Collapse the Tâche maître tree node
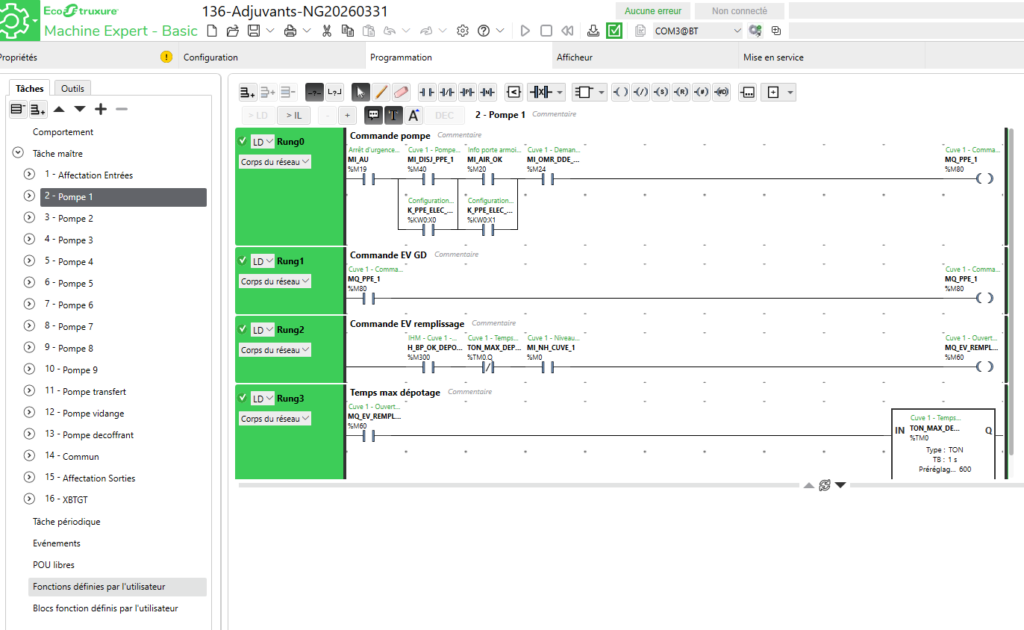This screenshot has height=630, width=1024. (x=18, y=154)
